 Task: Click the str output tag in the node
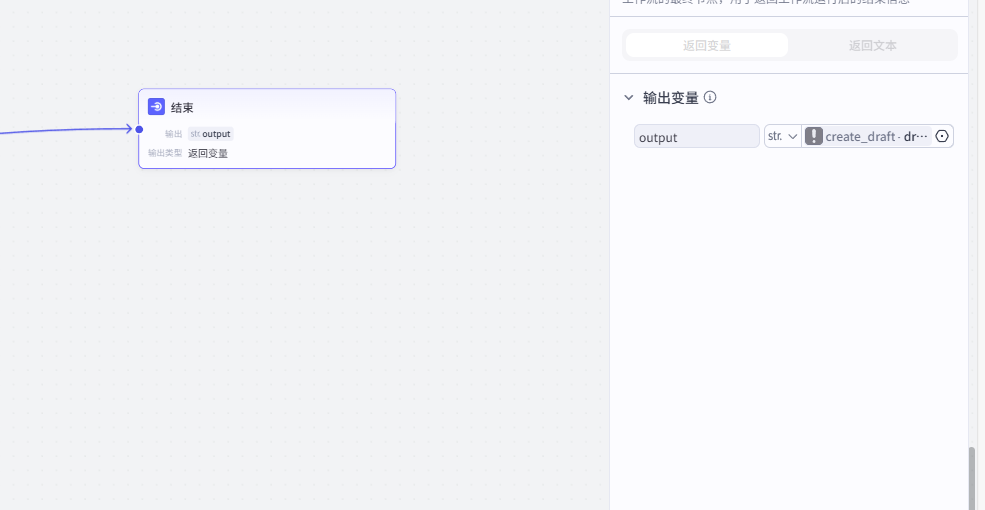pos(210,134)
